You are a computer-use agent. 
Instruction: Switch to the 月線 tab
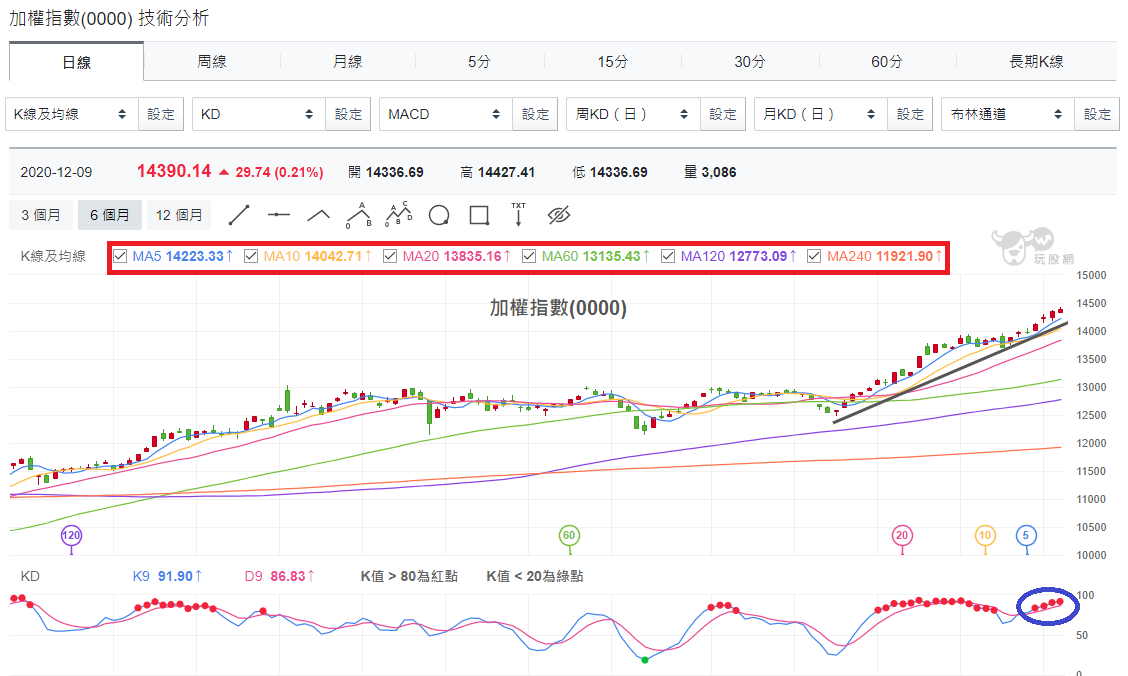click(x=347, y=62)
